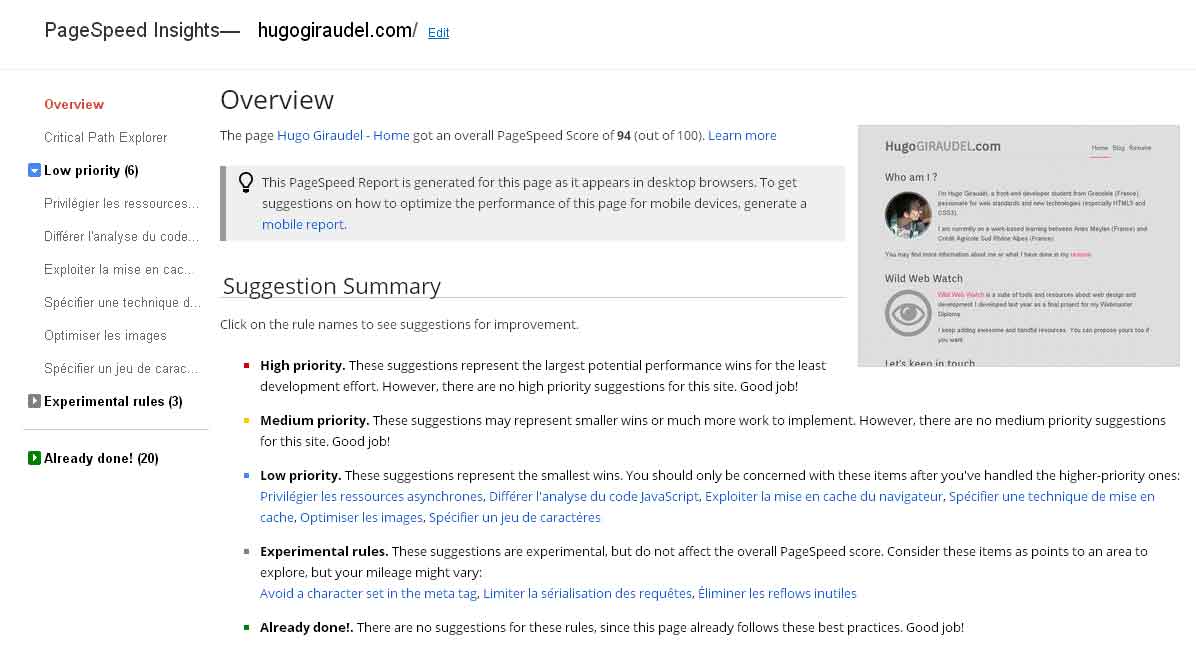This screenshot has height=657, width=1196.
Task: Select Overview in the sidebar
Action: point(74,105)
